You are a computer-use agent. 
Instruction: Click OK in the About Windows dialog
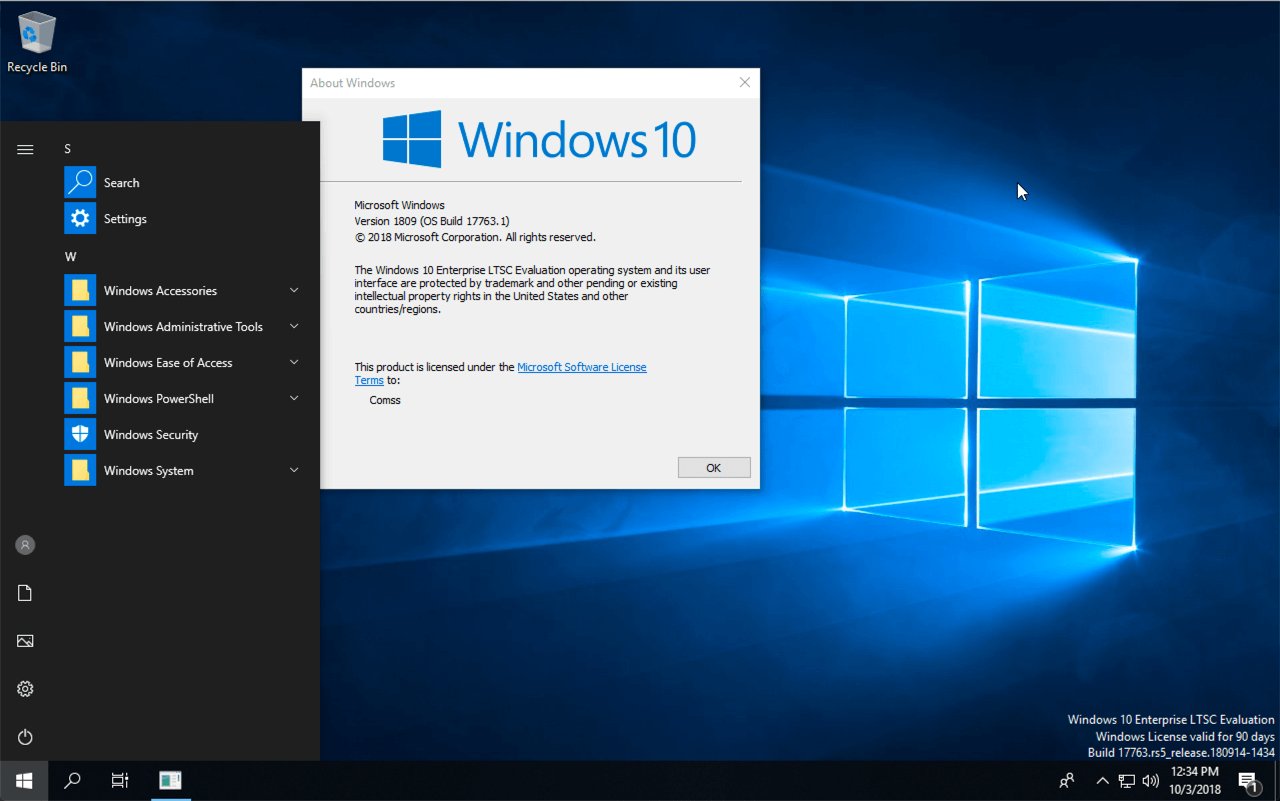click(x=714, y=468)
